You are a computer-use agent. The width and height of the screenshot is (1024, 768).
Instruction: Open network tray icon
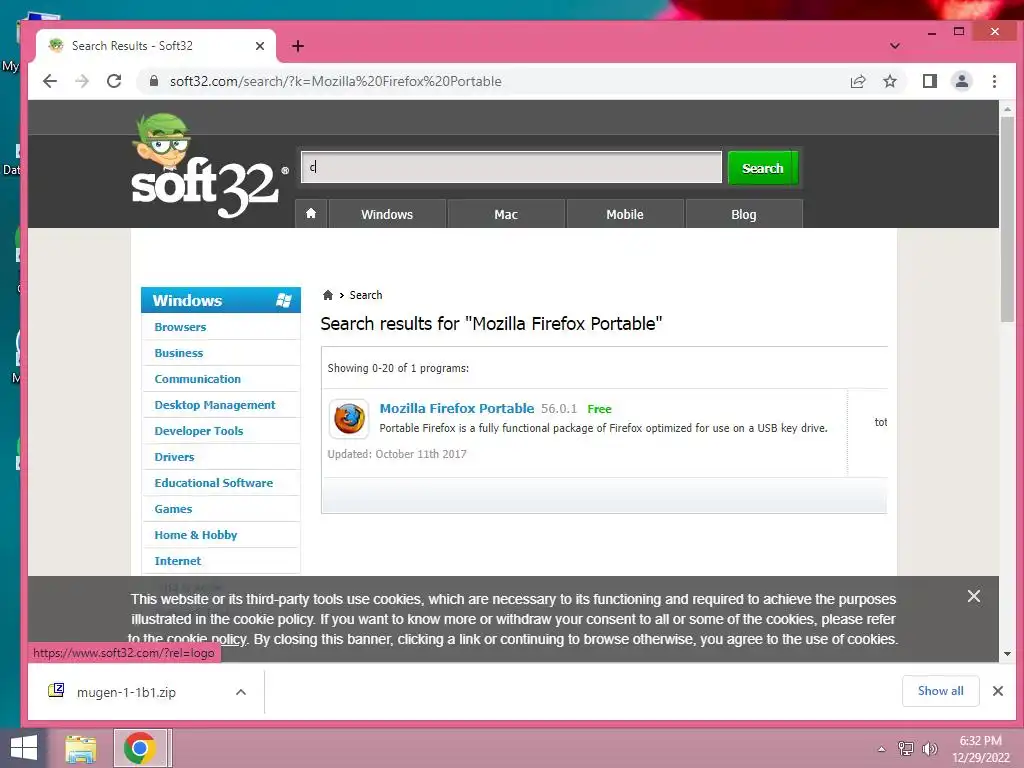(x=906, y=749)
